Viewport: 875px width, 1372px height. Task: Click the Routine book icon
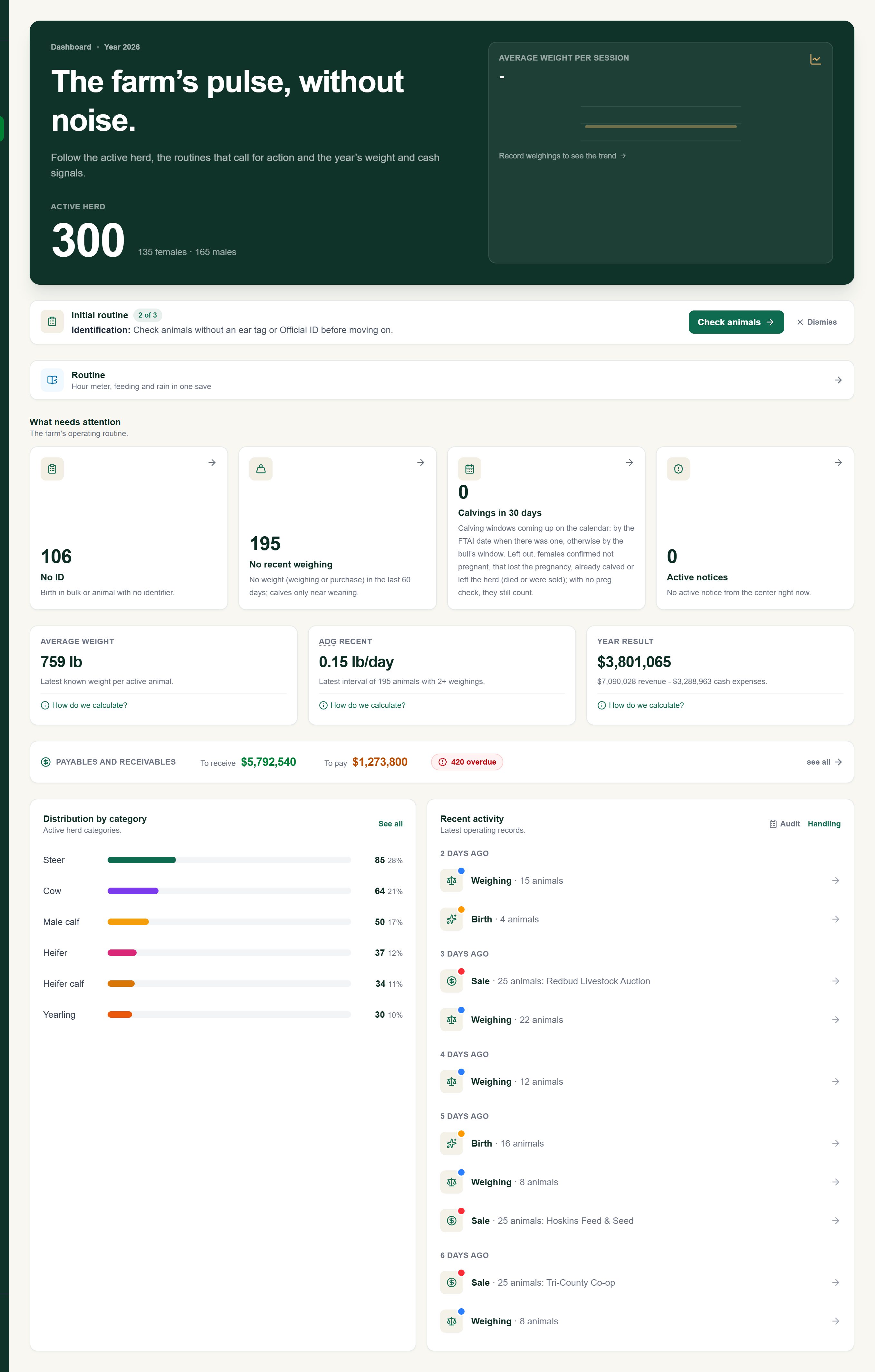(52, 380)
